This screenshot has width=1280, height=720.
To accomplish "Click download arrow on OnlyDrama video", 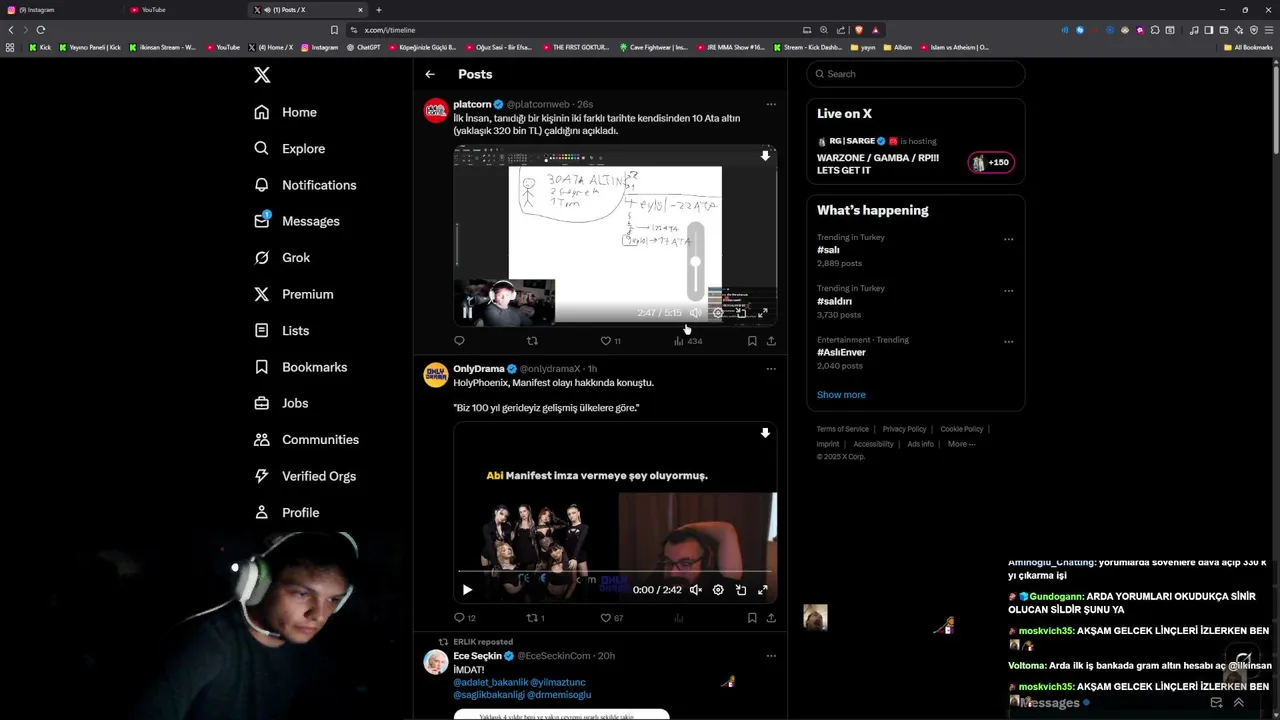I will 765,433.
